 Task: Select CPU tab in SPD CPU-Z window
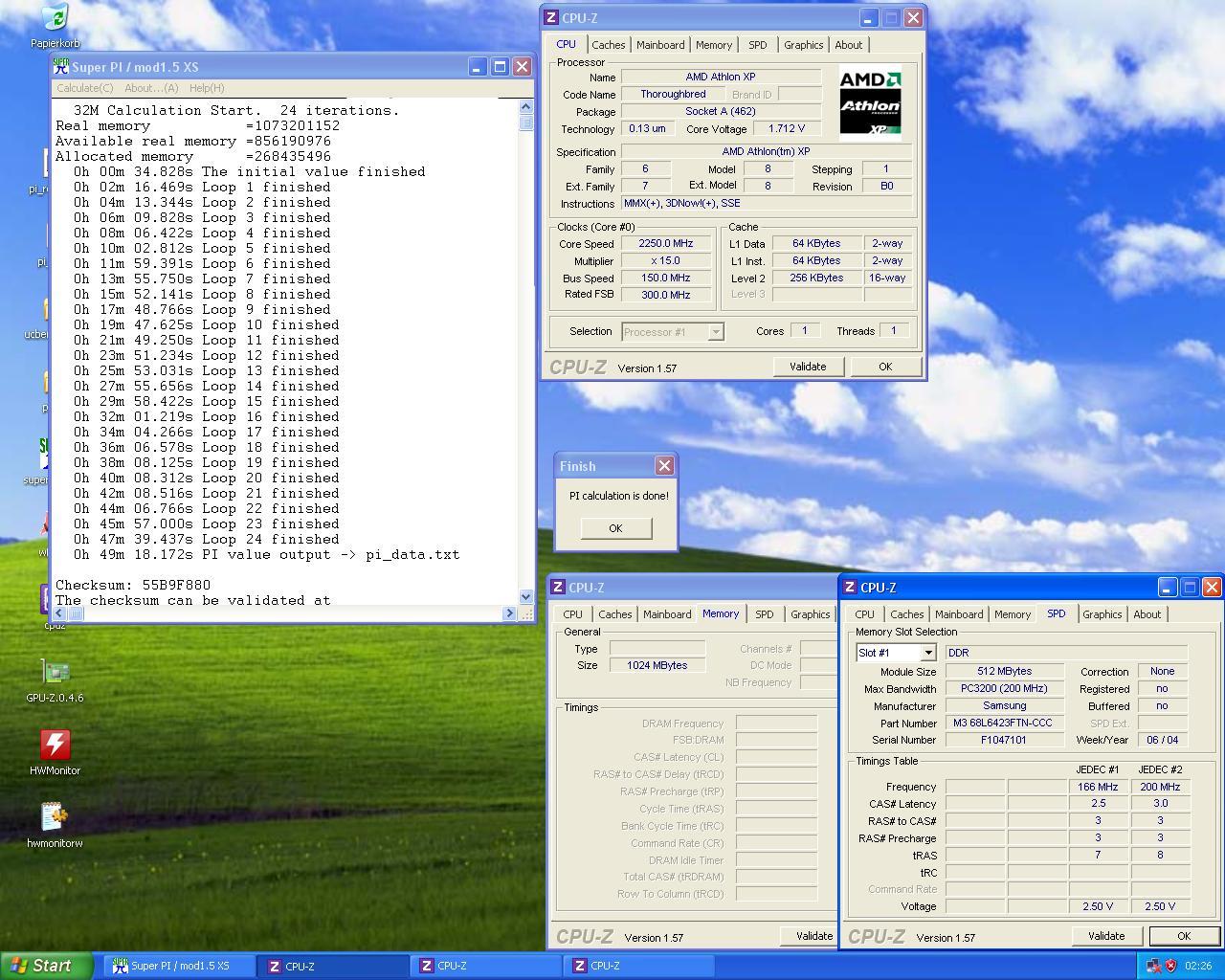coord(864,614)
